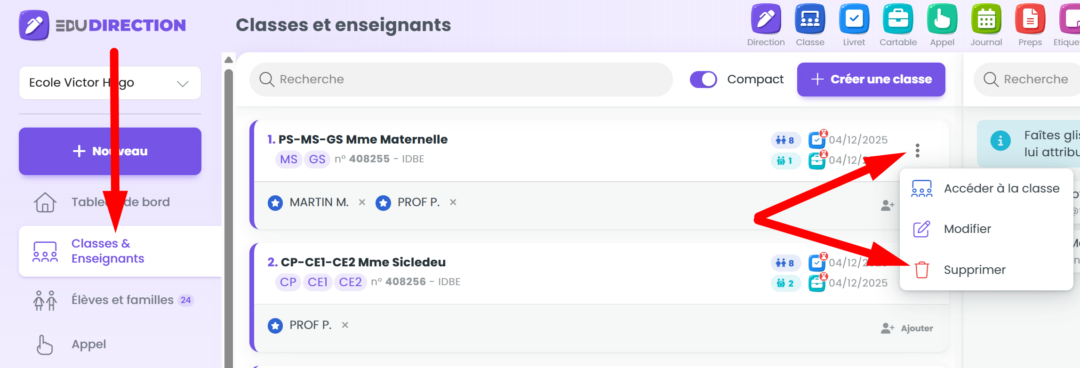Image resolution: width=1080 pixels, height=368 pixels.
Task: Open the Appel app icon in the top bar
Action: (942, 19)
